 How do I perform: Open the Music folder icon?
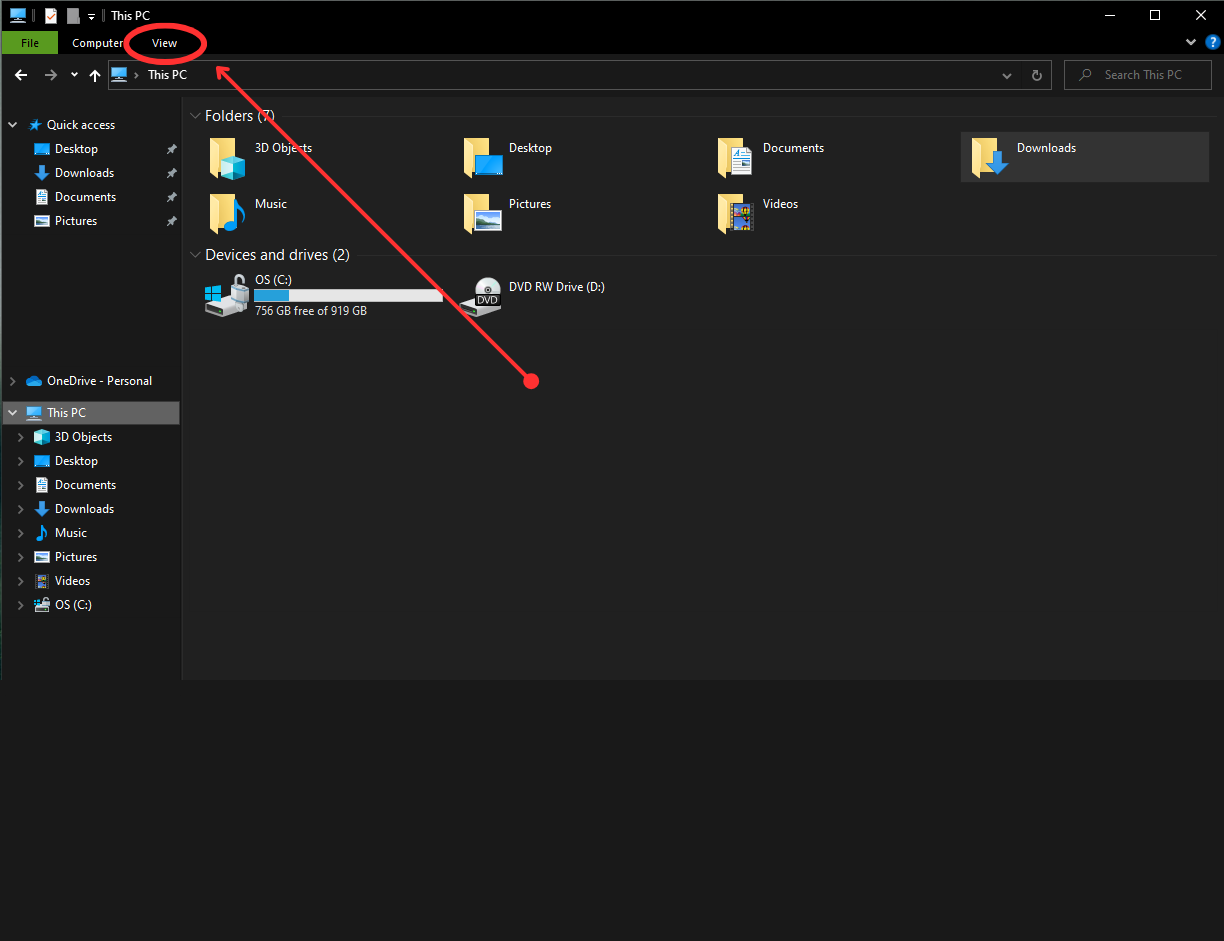pyautogui.click(x=227, y=214)
